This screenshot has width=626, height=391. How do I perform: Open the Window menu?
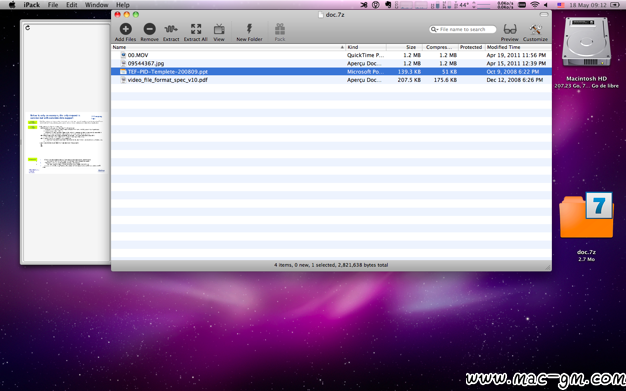click(x=96, y=5)
